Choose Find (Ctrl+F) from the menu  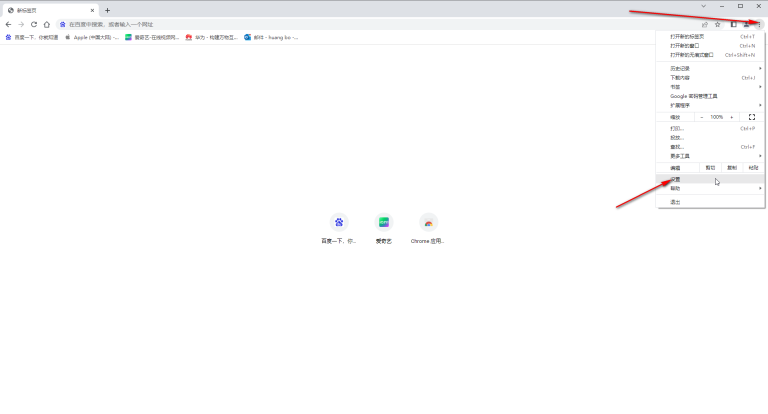710,147
